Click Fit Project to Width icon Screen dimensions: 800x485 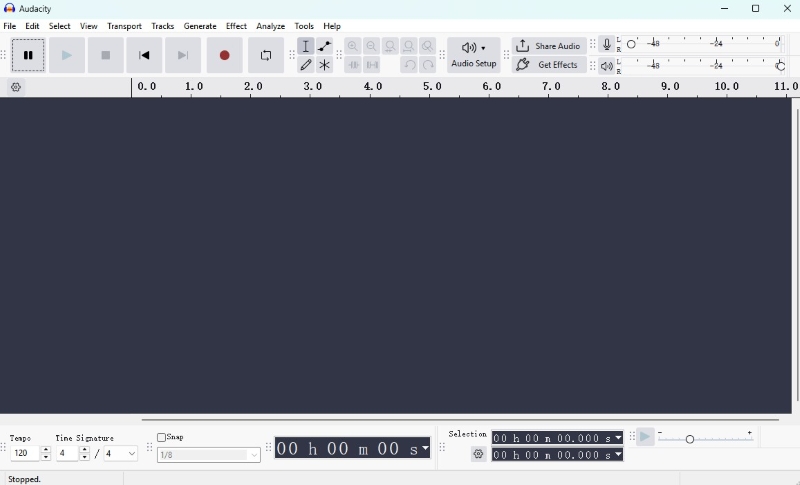[409, 46]
